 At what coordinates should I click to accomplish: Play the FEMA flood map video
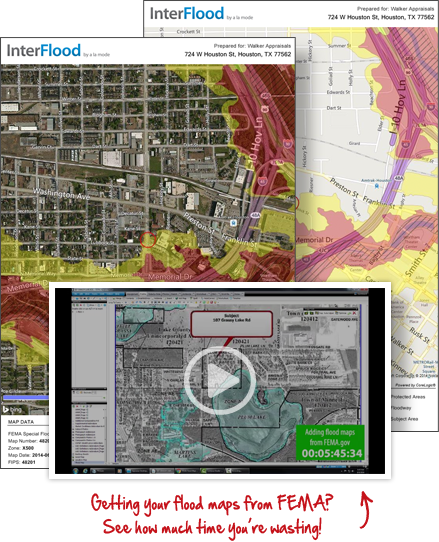(220, 381)
